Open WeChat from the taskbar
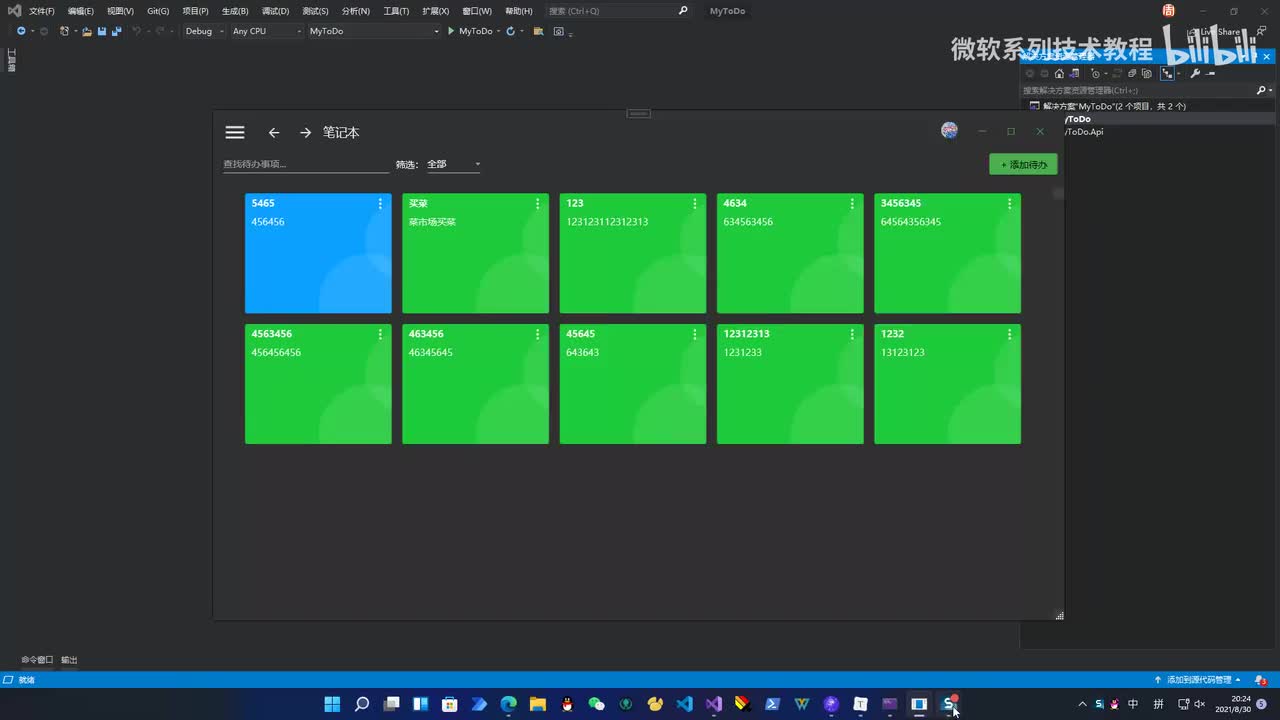This screenshot has height=720, width=1280. [596, 704]
